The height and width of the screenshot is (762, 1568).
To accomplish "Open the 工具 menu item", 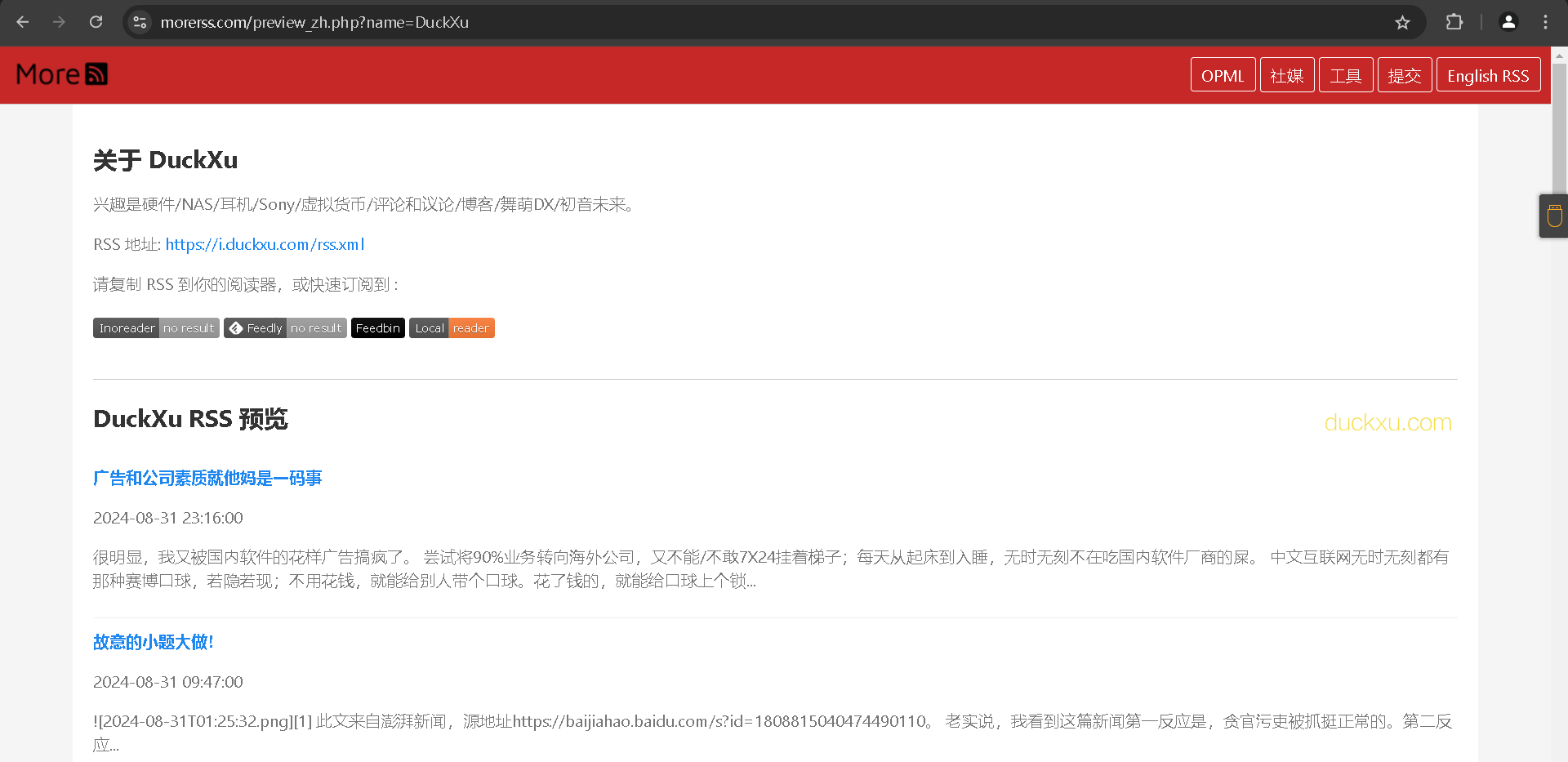I will coord(1346,75).
